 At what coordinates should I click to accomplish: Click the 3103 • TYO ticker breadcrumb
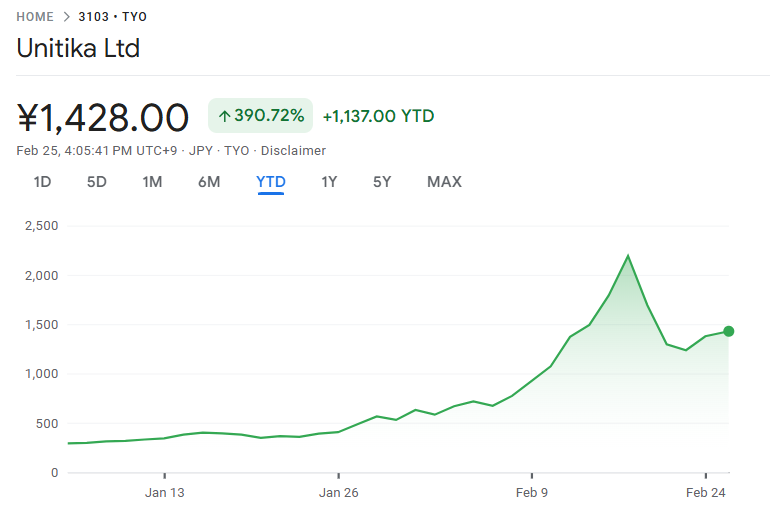[x=112, y=17]
